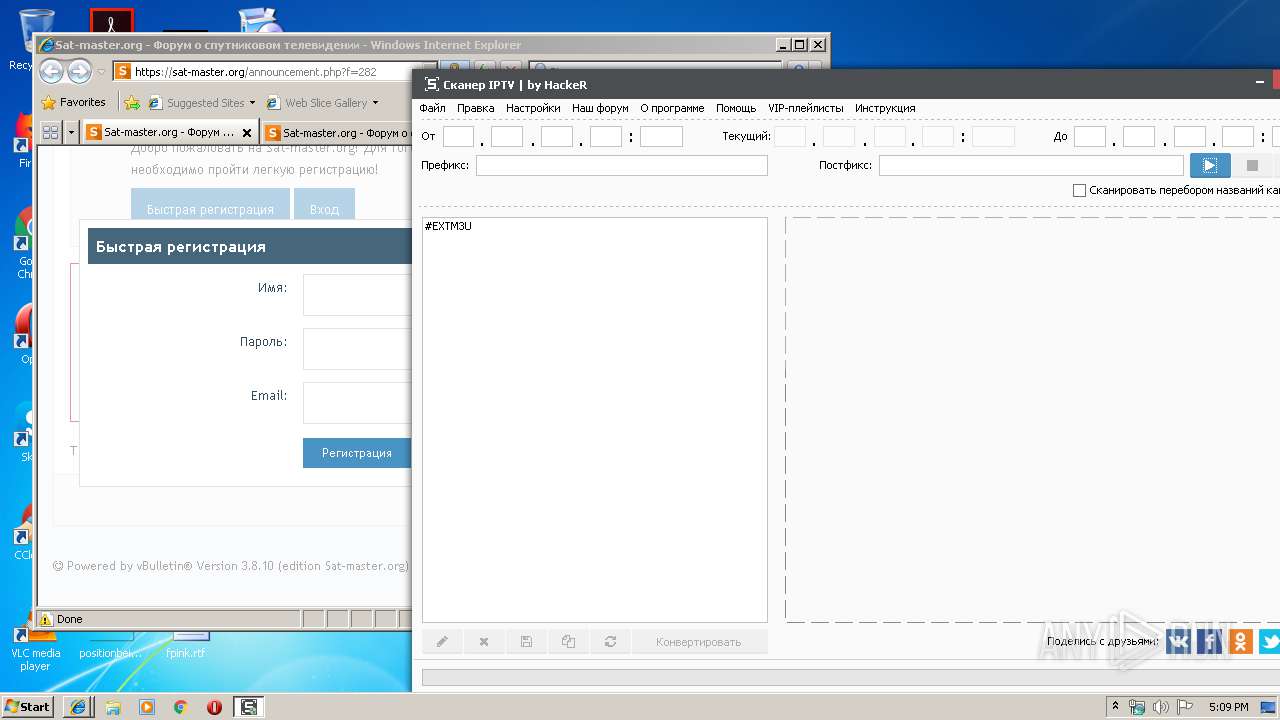Click the 'От' port field after colon
Screen dimensions: 1280x720
(661, 137)
